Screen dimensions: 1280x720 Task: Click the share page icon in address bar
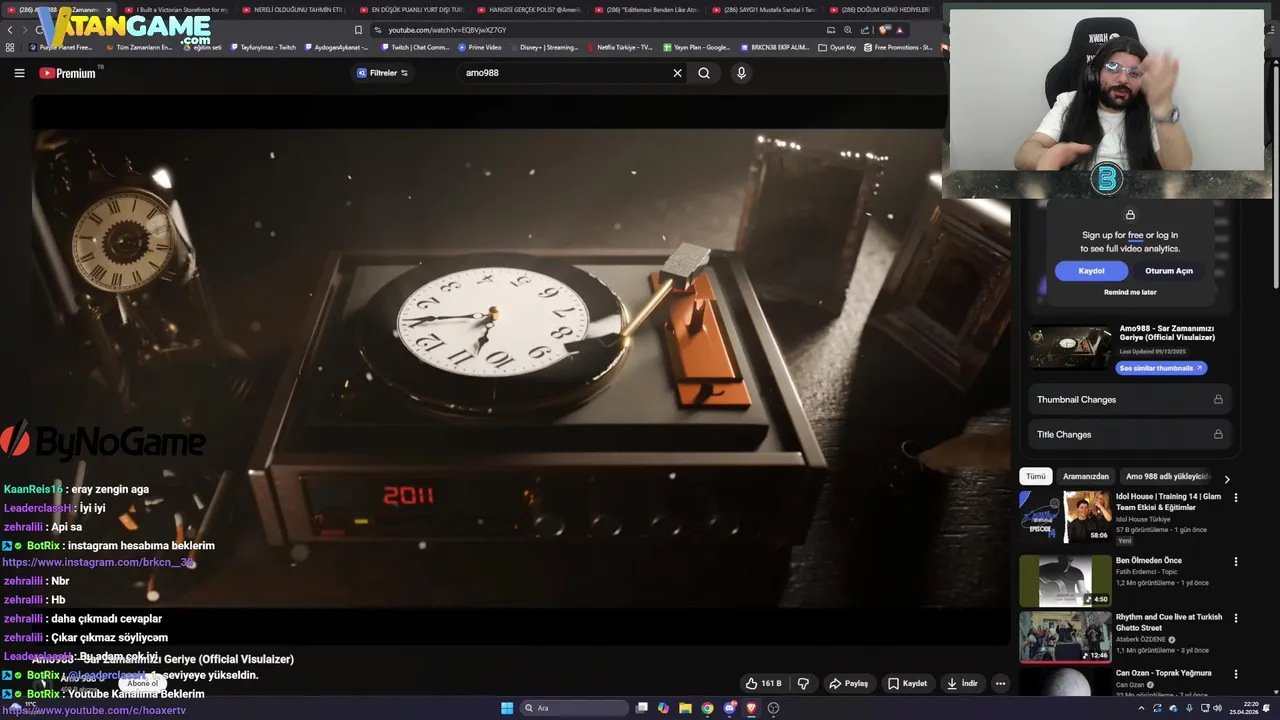tap(865, 30)
